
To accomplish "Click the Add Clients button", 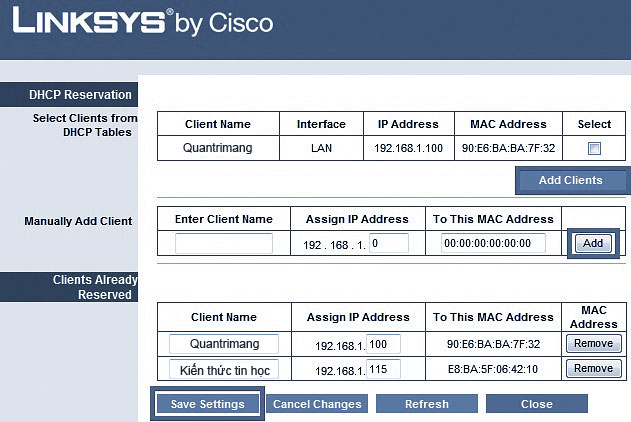I will coord(571,180).
